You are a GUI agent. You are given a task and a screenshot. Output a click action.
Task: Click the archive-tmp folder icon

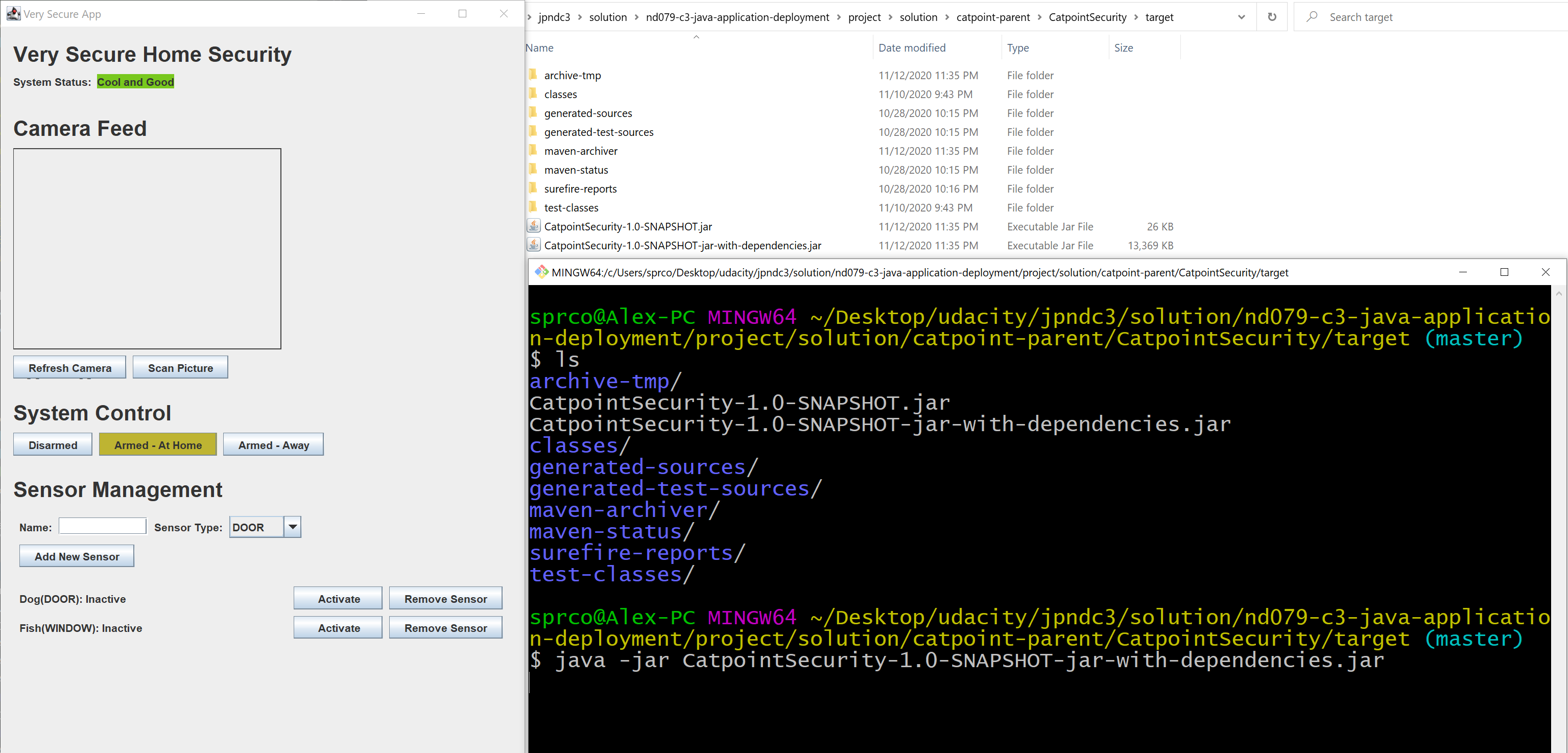pyautogui.click(x=533, y=75)
